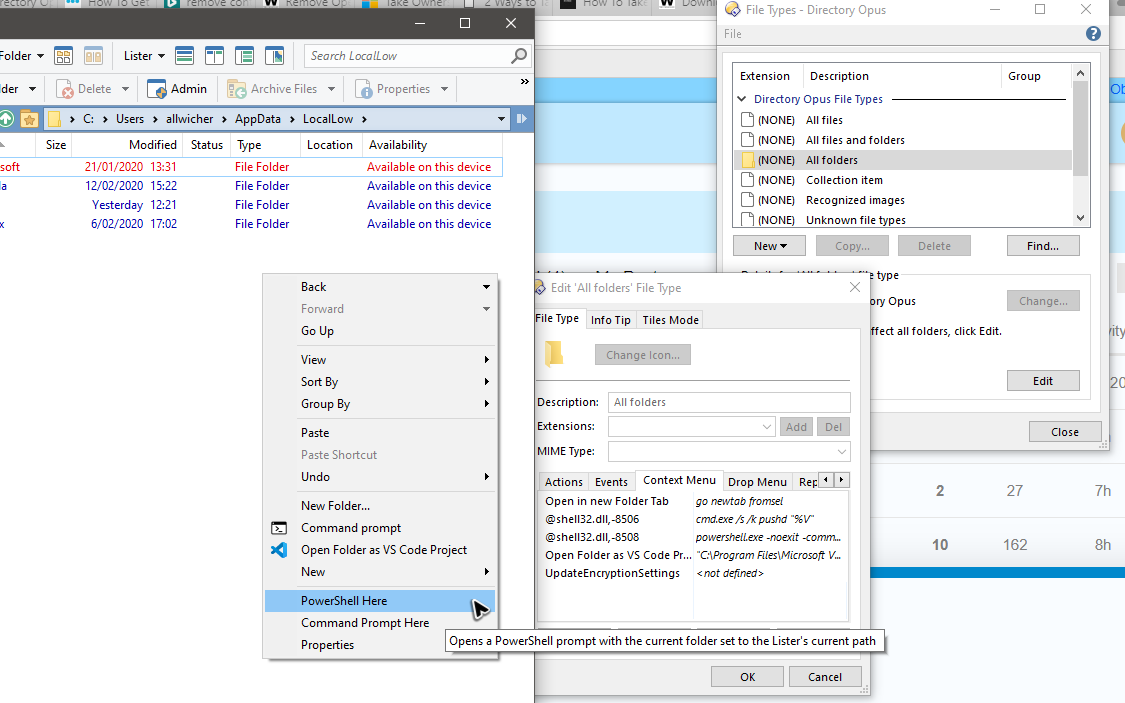This screenshot has height=703, width=1125.
Task: Select the single-pane Lister layout icon
Action: pos(184,56)
